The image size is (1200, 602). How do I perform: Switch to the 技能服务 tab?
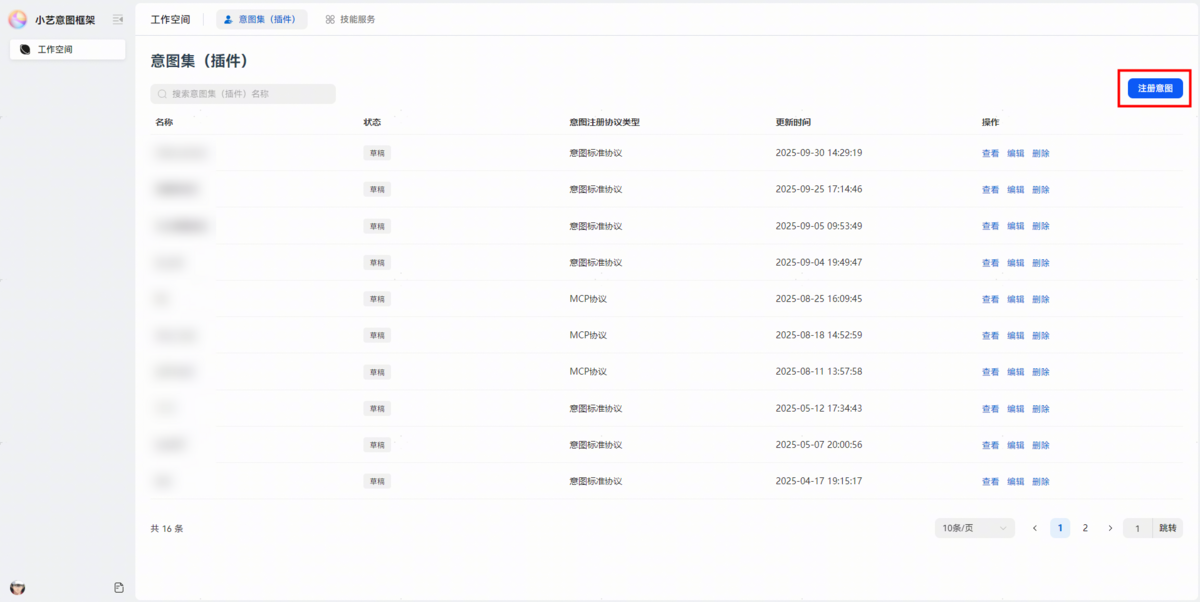(x=350, y=19)
